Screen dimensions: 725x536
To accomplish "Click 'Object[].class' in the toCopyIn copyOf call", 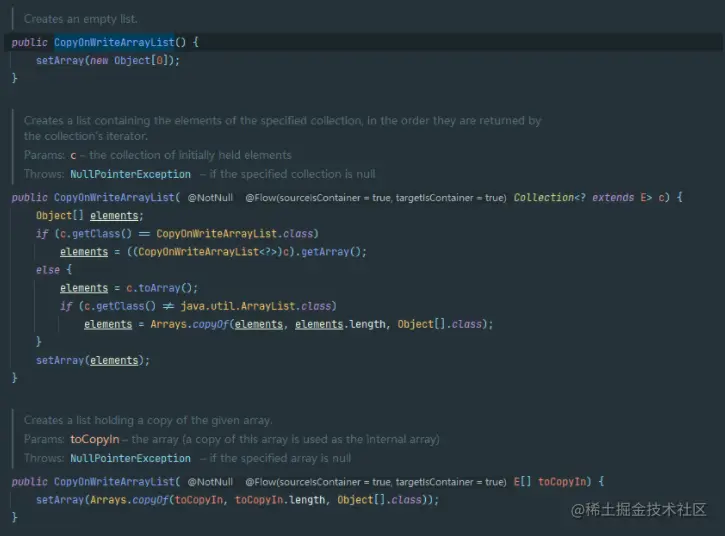I will [379, 499].
